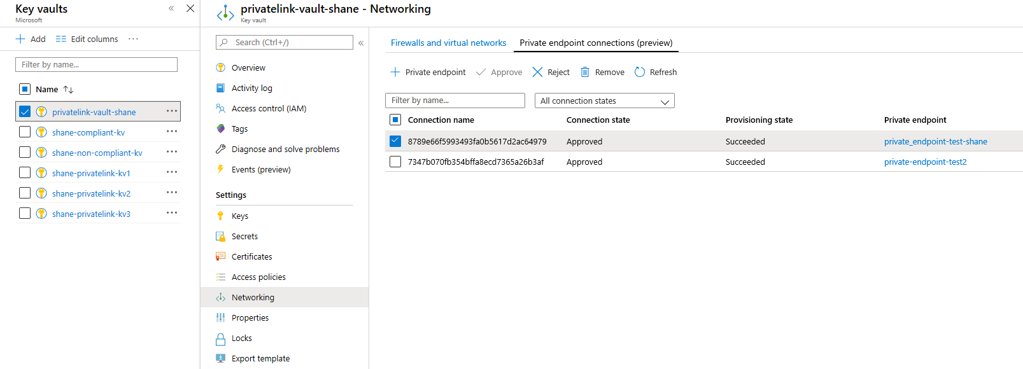Screen dimensions: 1023x369
Task: Open context menu ellipsis for shane-non-compliant-kv
Action: click(x=172, y=152)
